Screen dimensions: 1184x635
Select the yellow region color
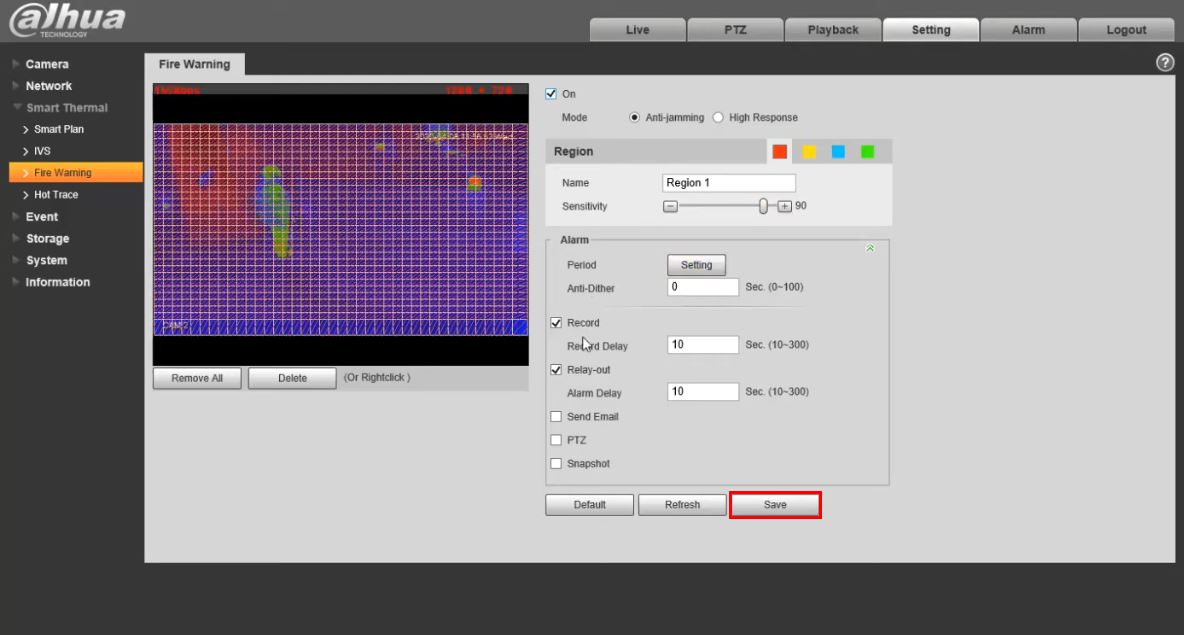point(809,152)
